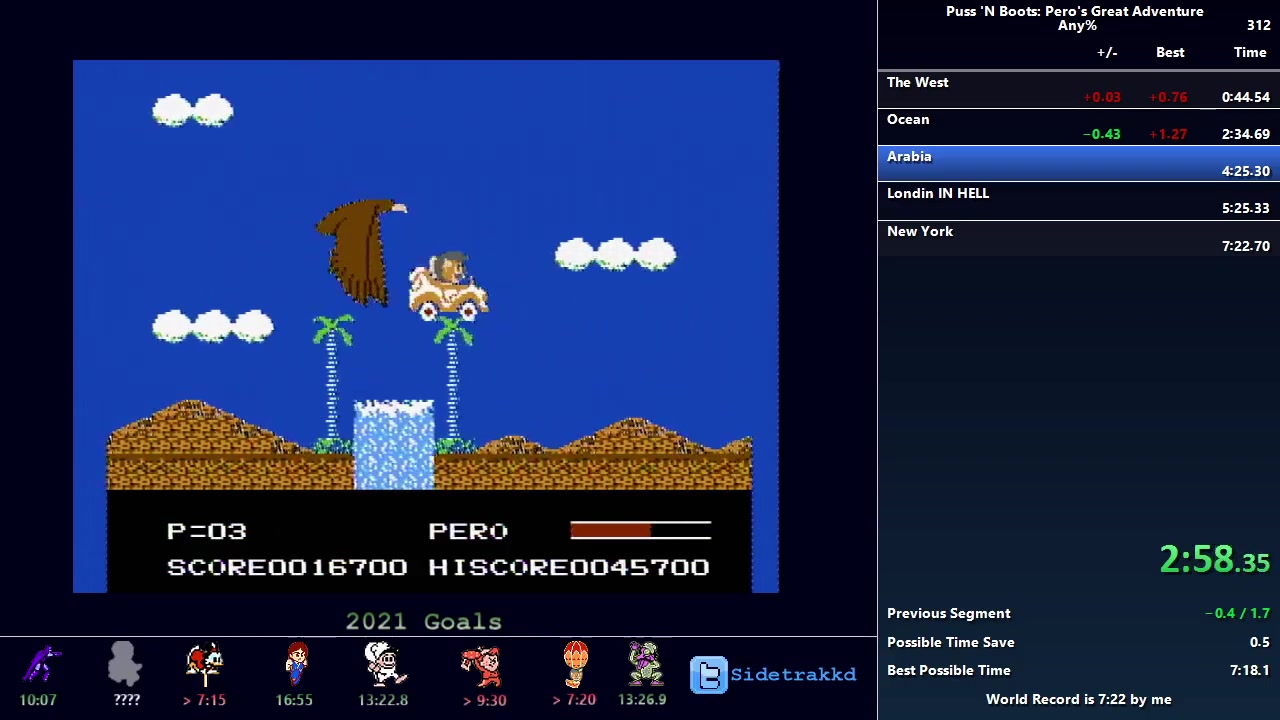Click the PERO health bar

(640, 530)
